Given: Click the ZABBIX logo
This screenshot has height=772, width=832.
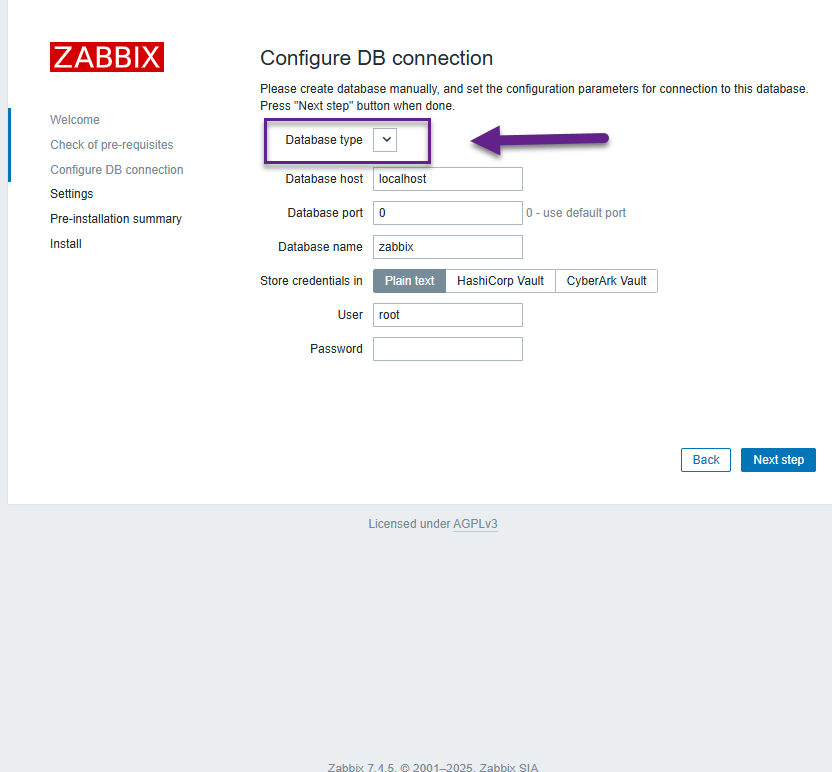Looking at the screenshot, I should pyautogui.click(x=107, y=57).
